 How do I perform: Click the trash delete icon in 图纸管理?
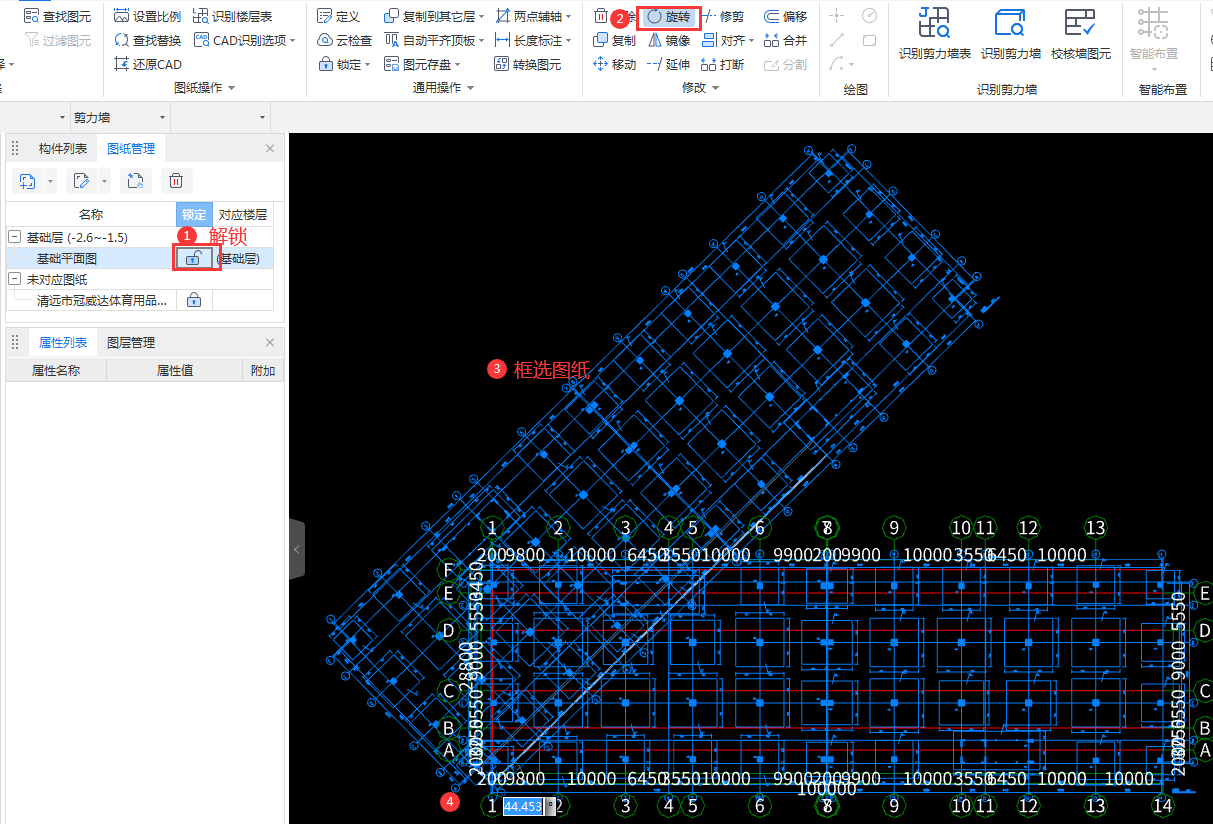(x=176, y=181)
